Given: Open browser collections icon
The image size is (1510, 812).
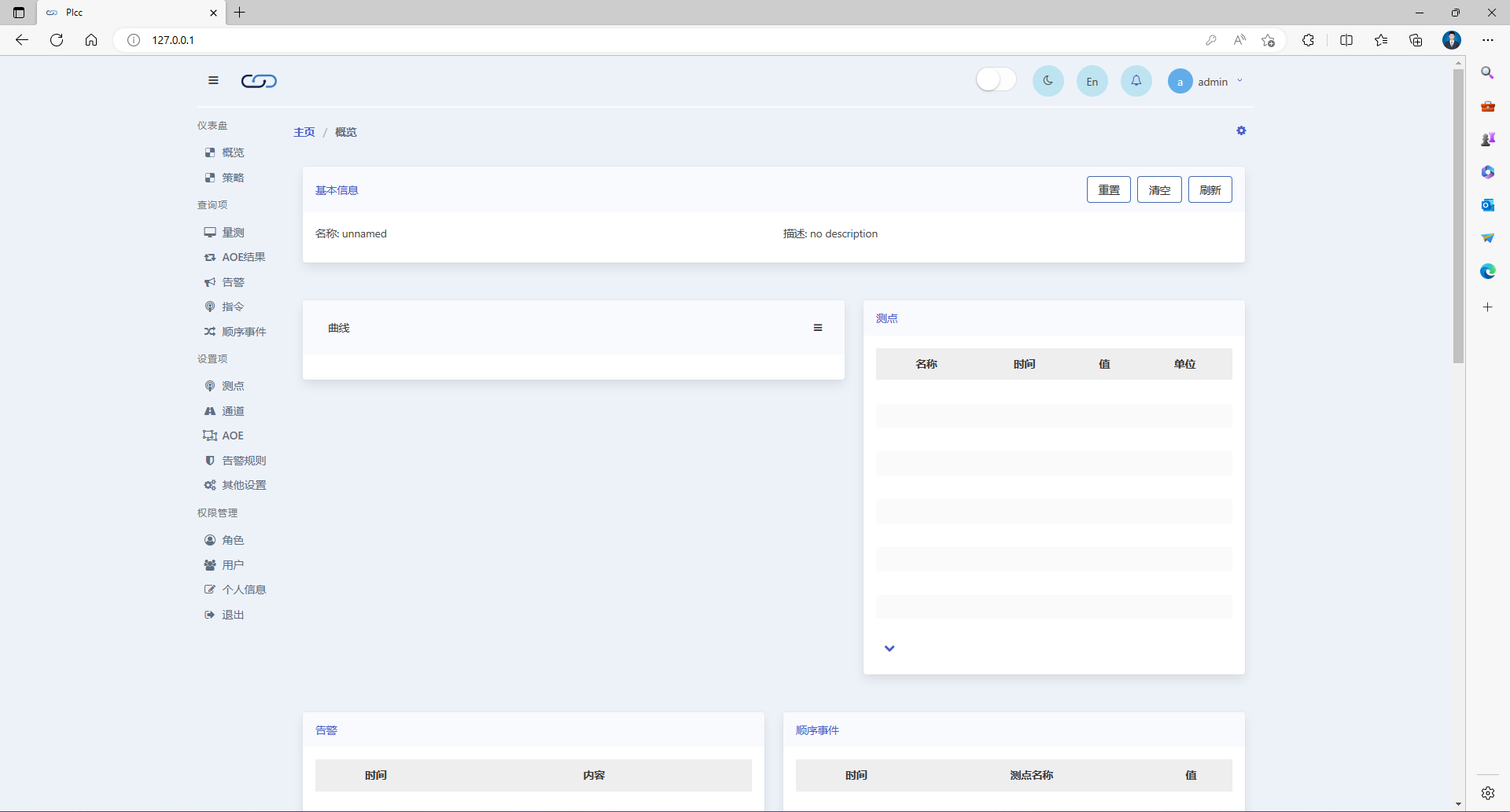Looking at the screenshot, I should [x=1416, y=40].
